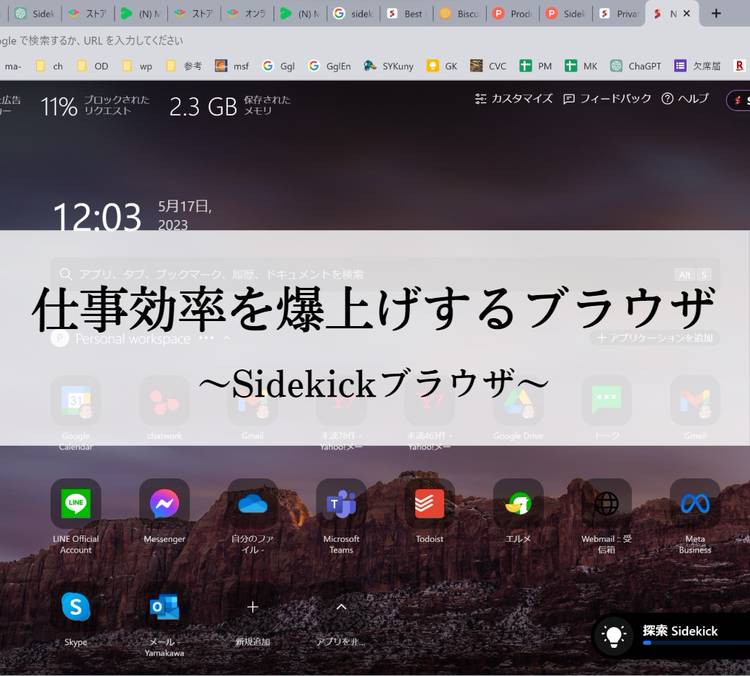Open the wp bookmark folder
The height and width of the screenshot is (676, 750).
click(137, 66)
